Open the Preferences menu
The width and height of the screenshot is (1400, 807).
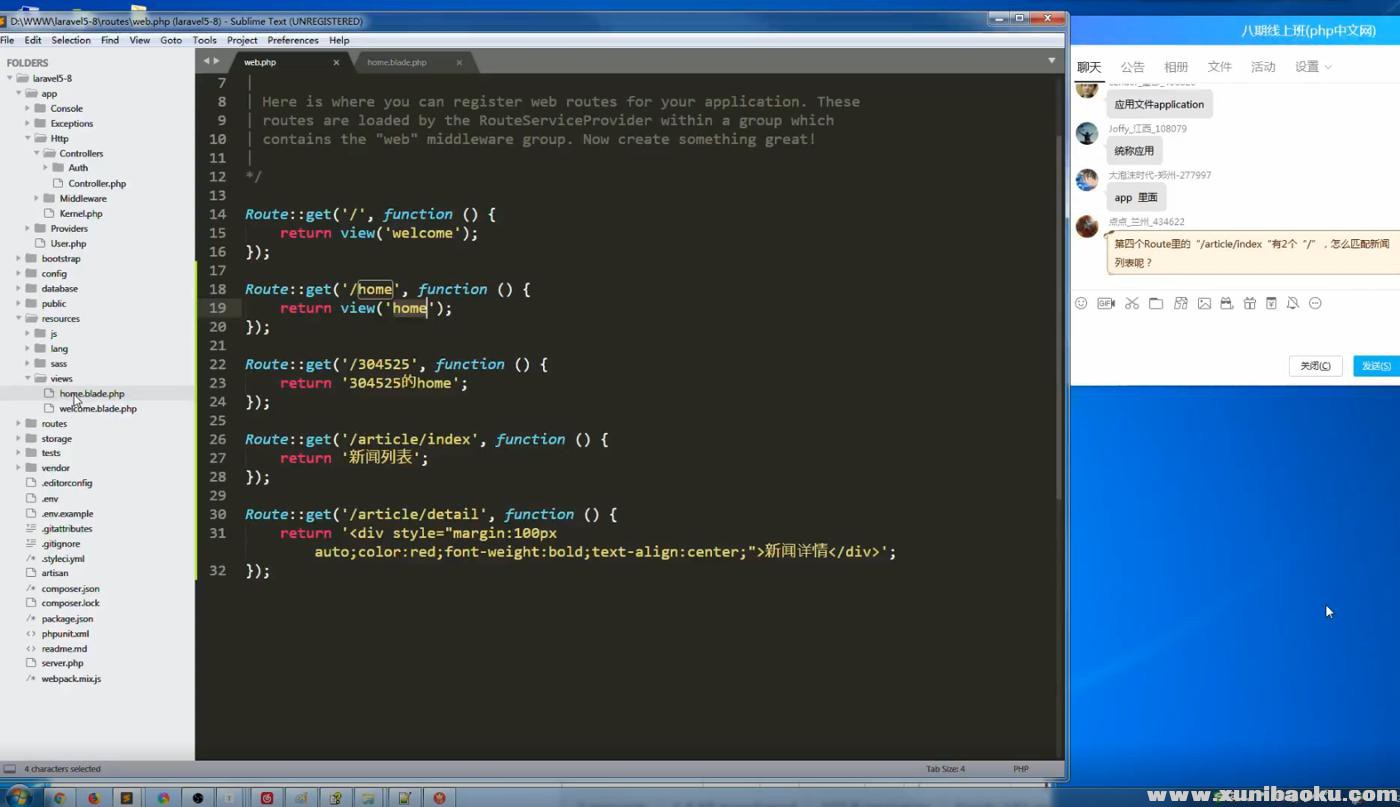[x=292, y=40]
